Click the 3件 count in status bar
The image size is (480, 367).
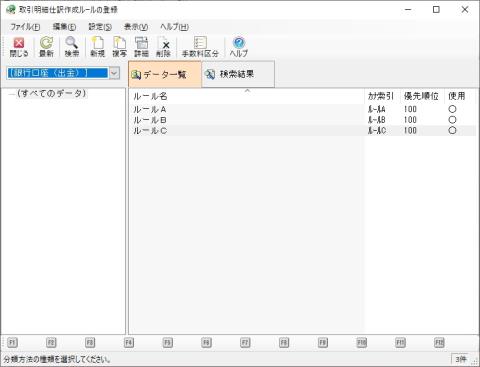(x=461, y=359)
